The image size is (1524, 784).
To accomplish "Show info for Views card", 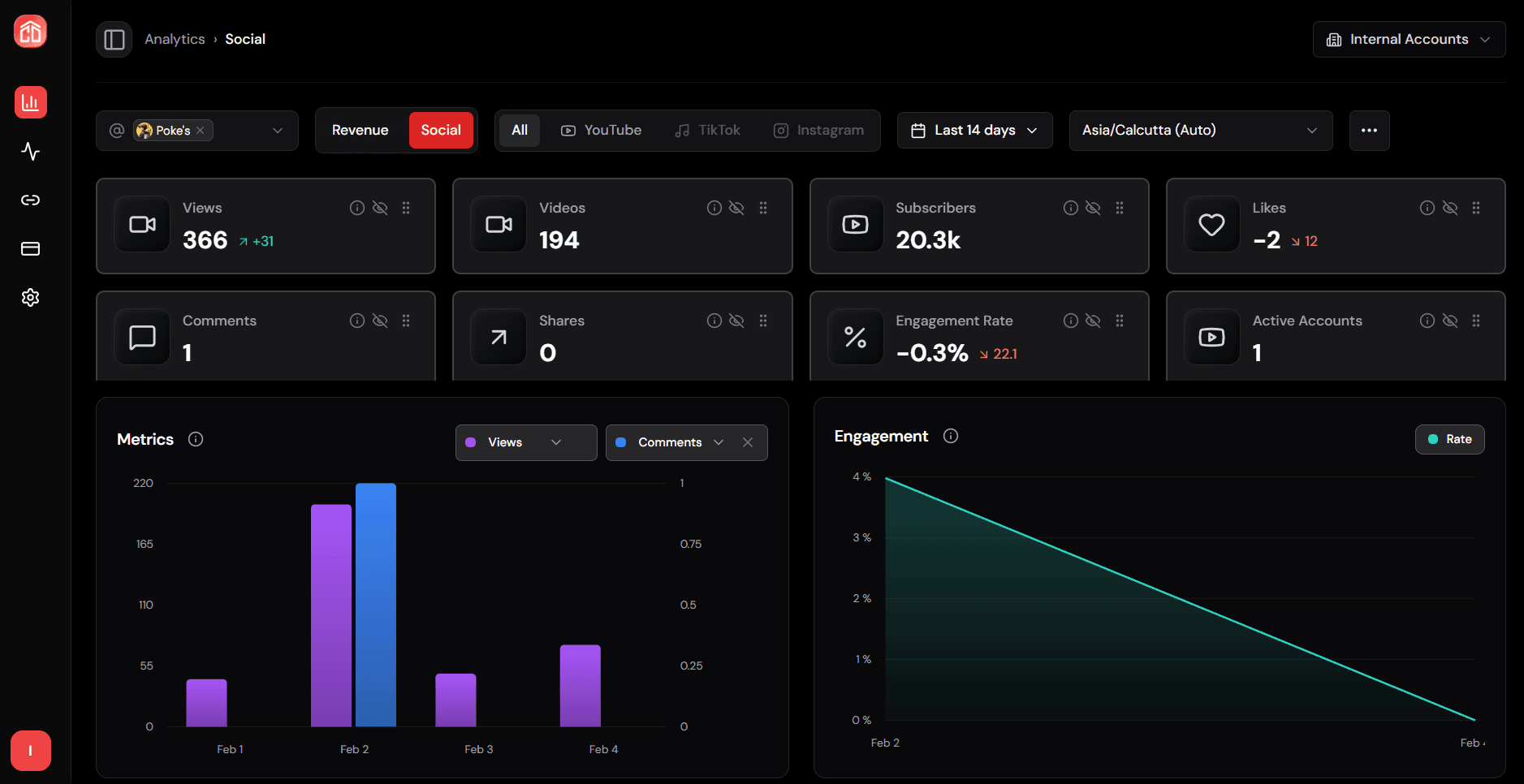I will point(357,208).
